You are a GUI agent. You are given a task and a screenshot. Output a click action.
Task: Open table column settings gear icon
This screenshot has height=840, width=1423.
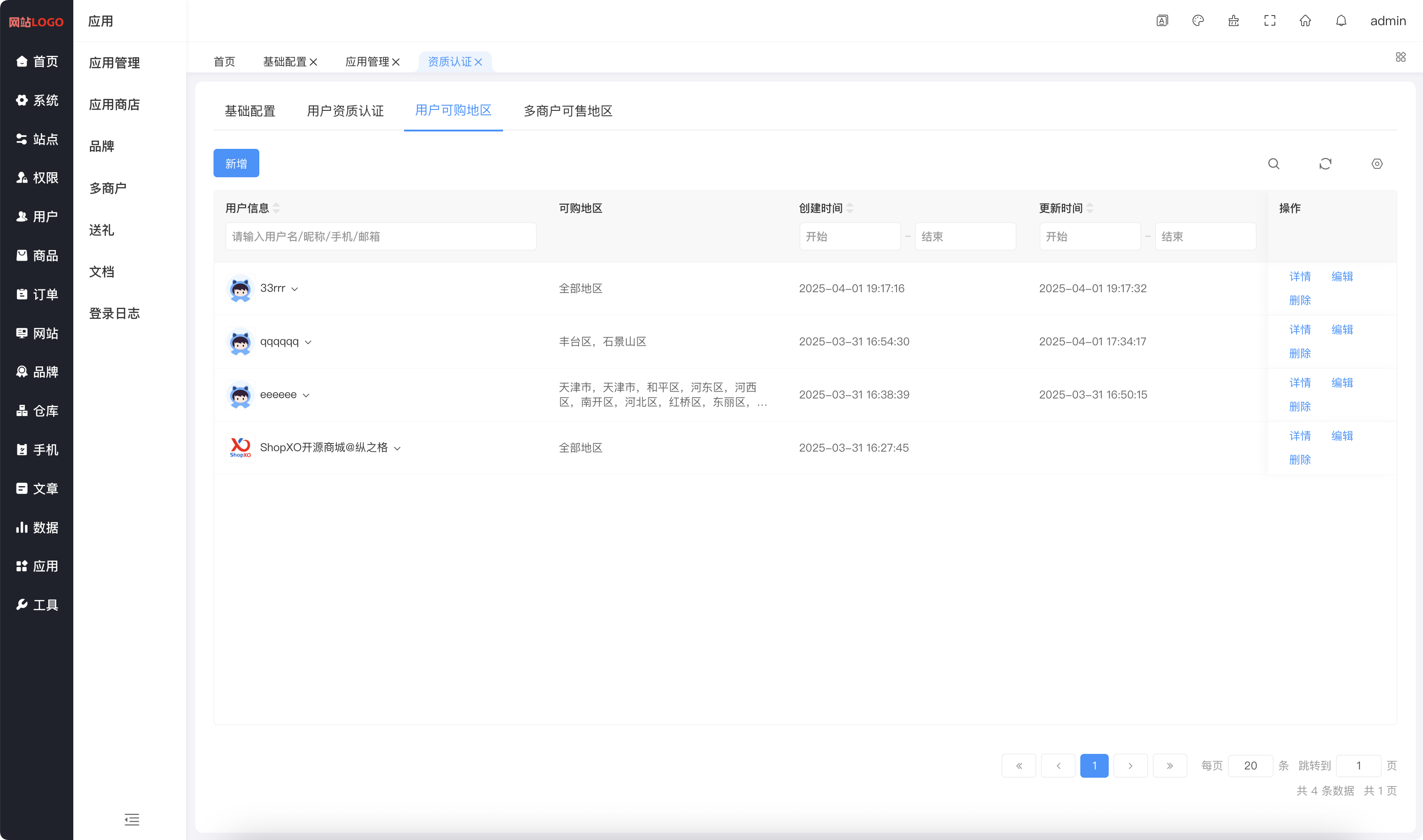[x=1377, y=164]
